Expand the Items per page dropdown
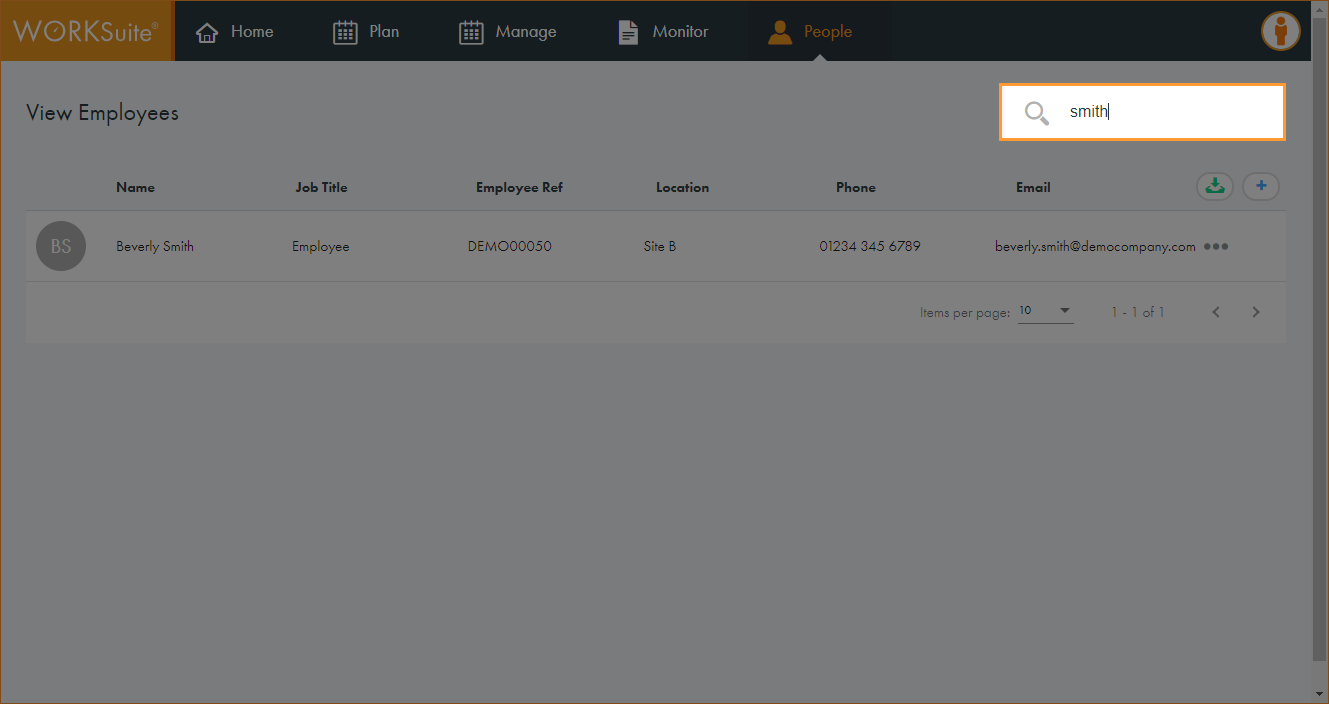Image resolution: width=1329 pixels, height=704 pixels. tap(1046, 311)
